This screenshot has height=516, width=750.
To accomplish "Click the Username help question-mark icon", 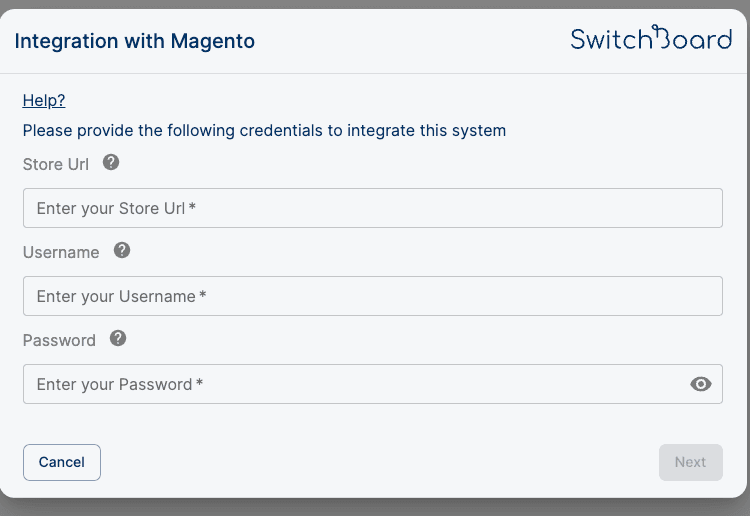I will pos(122,250).
